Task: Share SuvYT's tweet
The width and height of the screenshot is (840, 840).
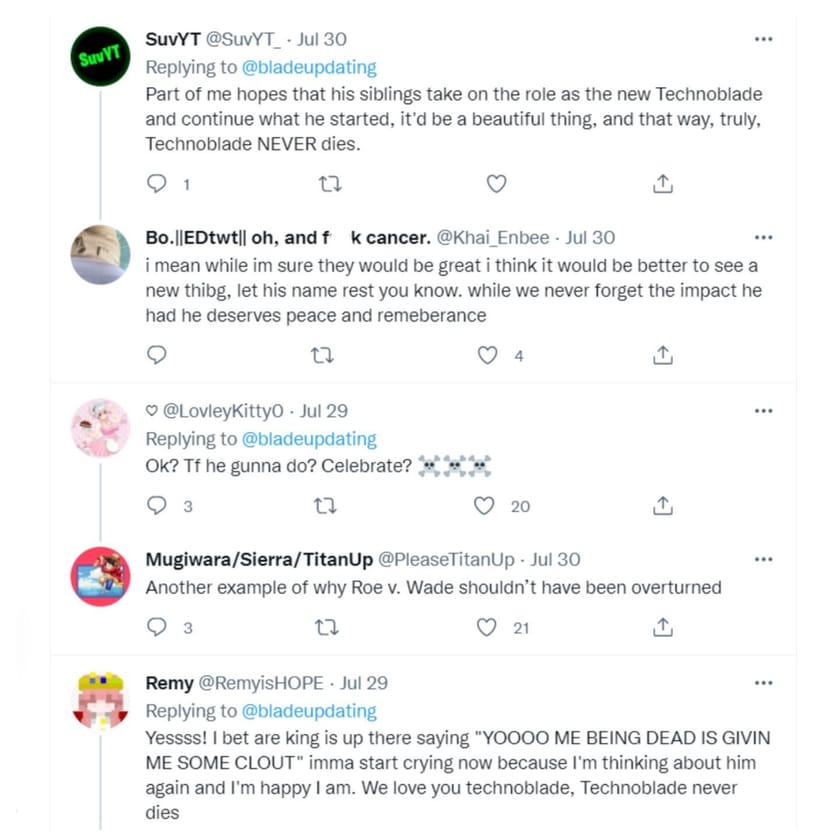Action: click(x=663, y=184)
